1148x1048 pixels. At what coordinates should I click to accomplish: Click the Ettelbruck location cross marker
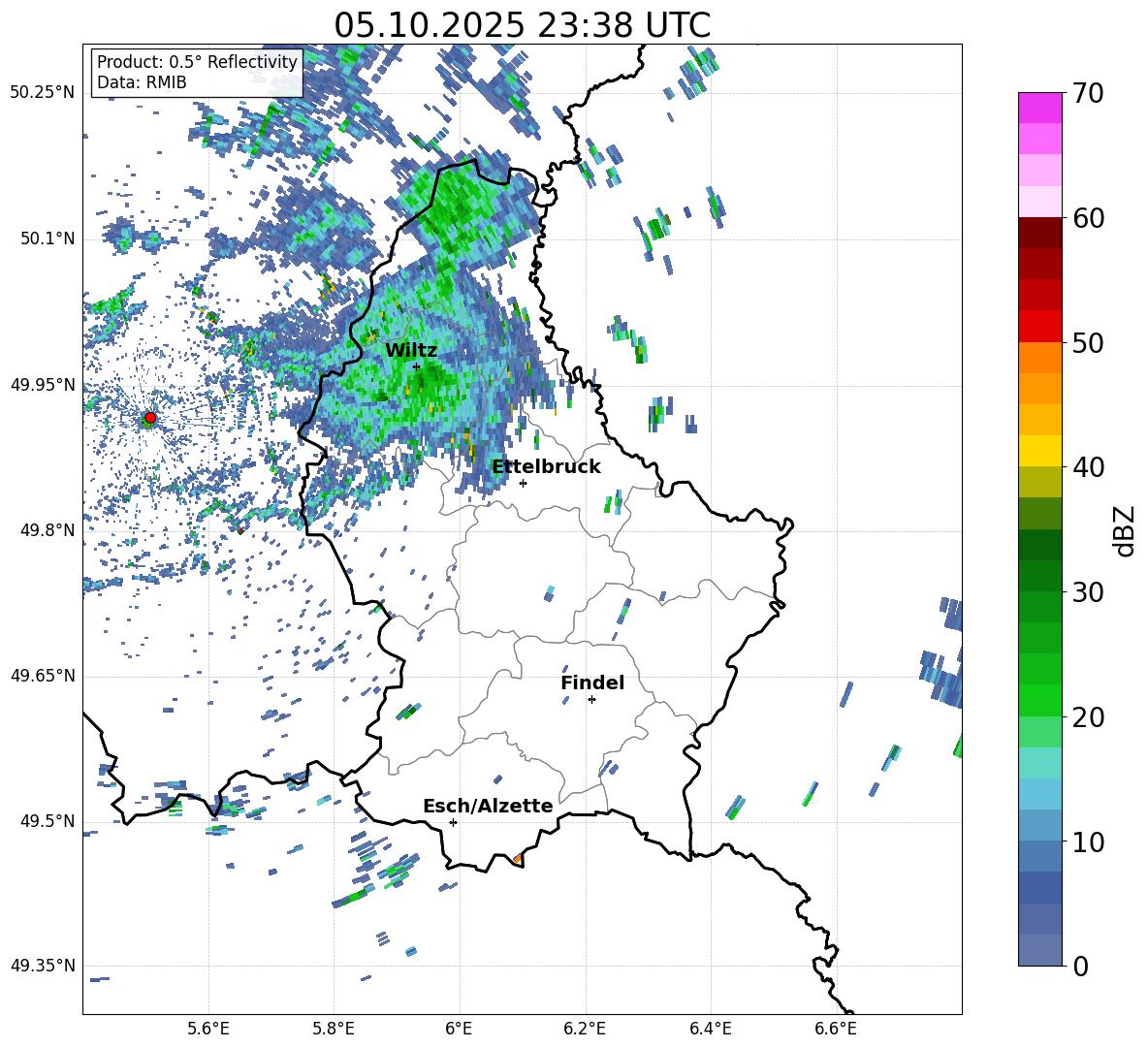(x=523, y=483)
